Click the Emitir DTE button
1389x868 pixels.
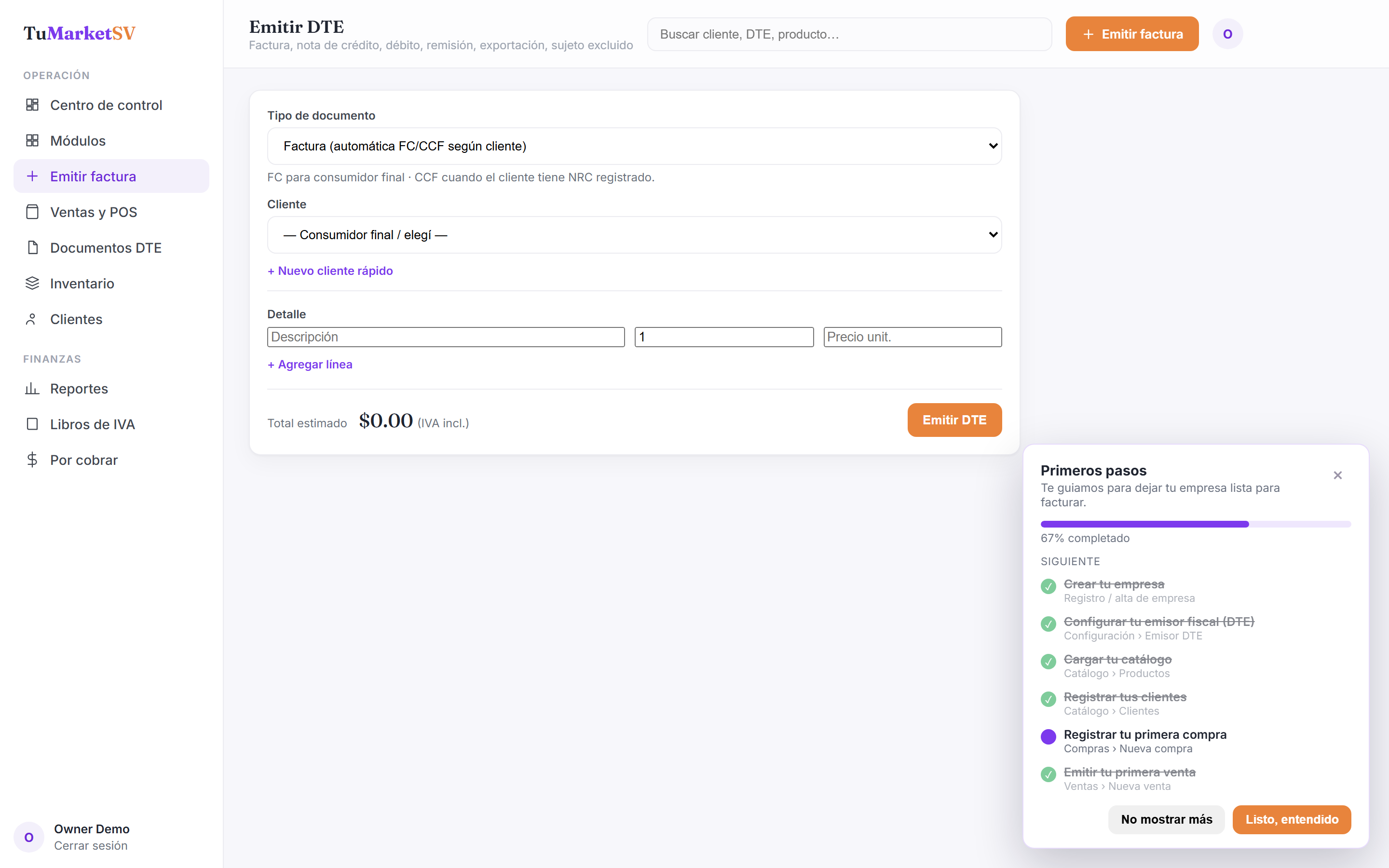[954, 420]
